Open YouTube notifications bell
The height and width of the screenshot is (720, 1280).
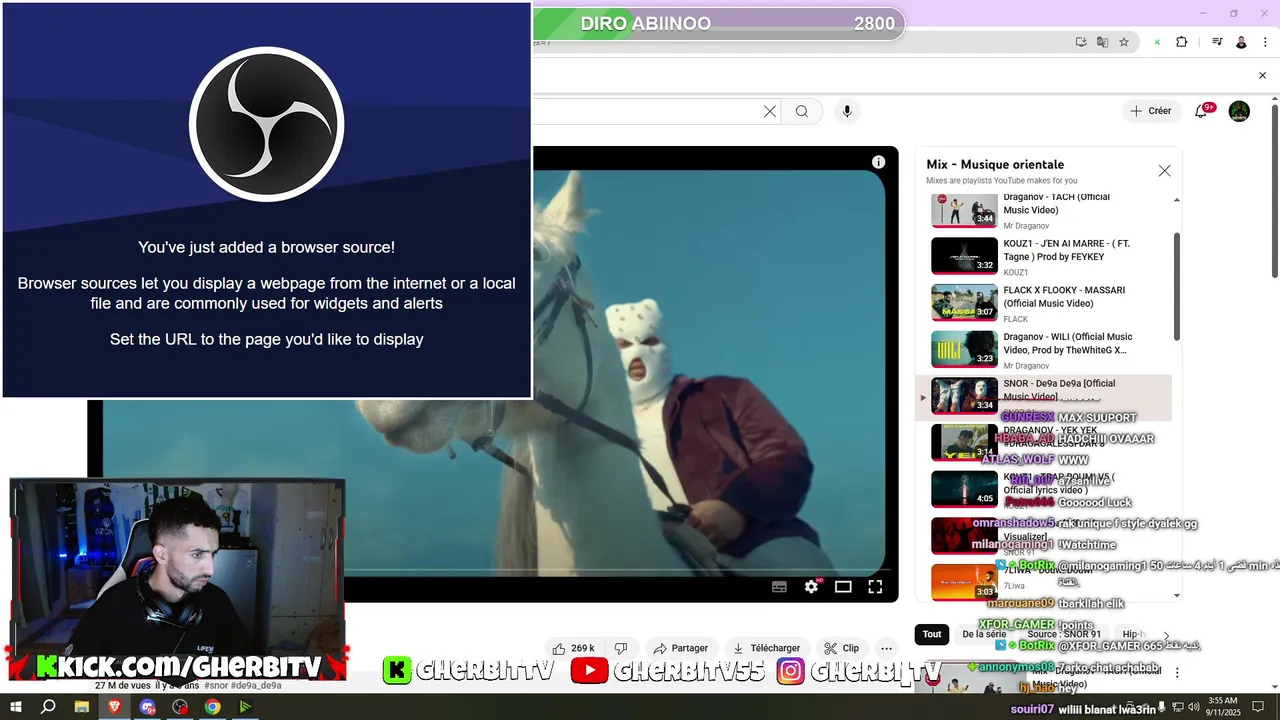(x=1201, y=111)
